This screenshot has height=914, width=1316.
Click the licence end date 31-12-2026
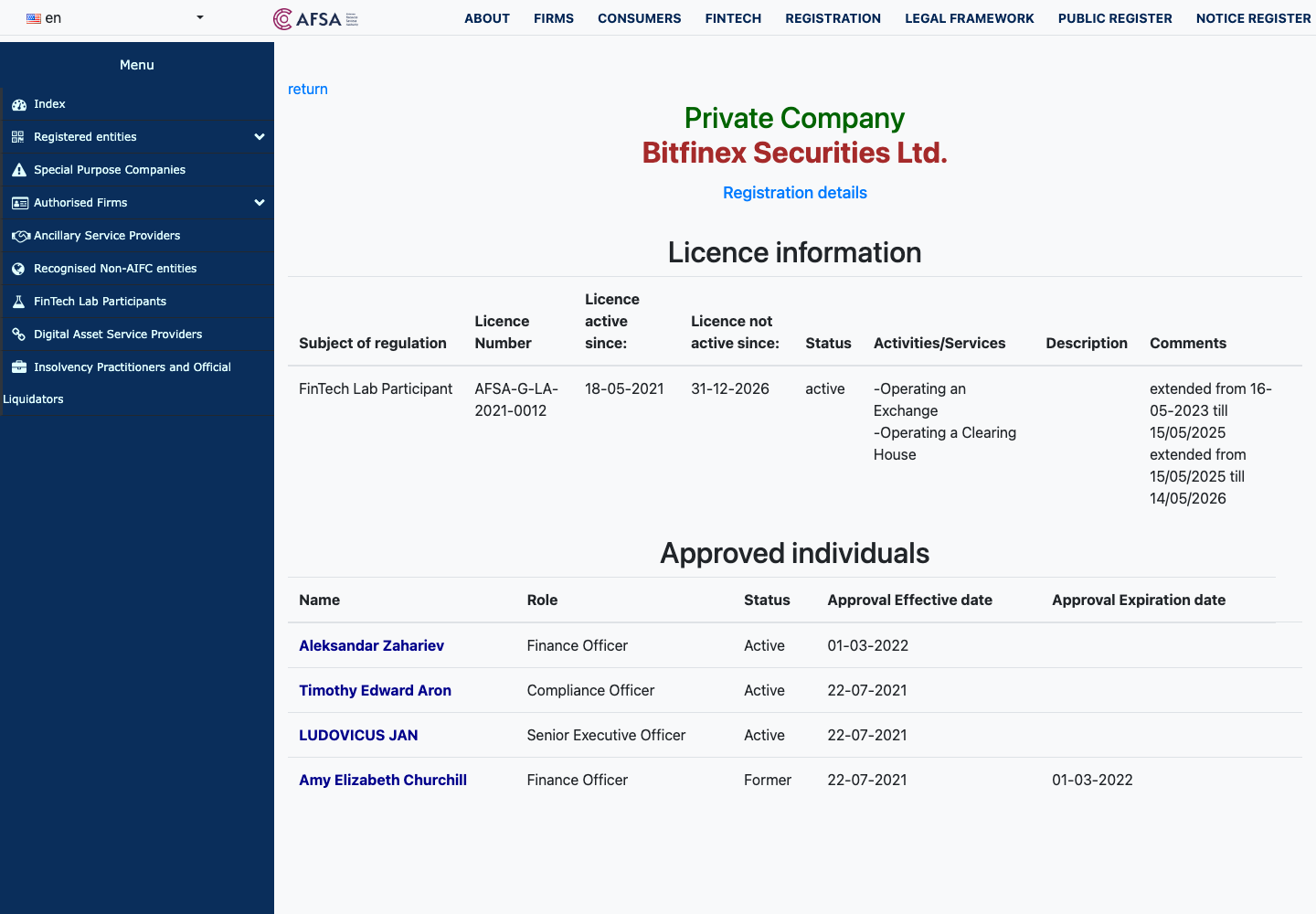click(x=730, y=388)
